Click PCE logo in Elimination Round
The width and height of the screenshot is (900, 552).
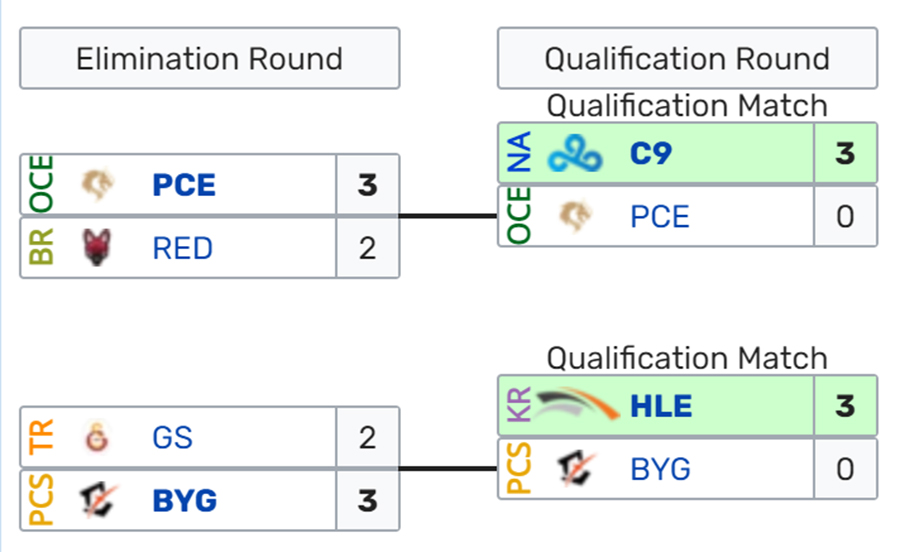97,184
